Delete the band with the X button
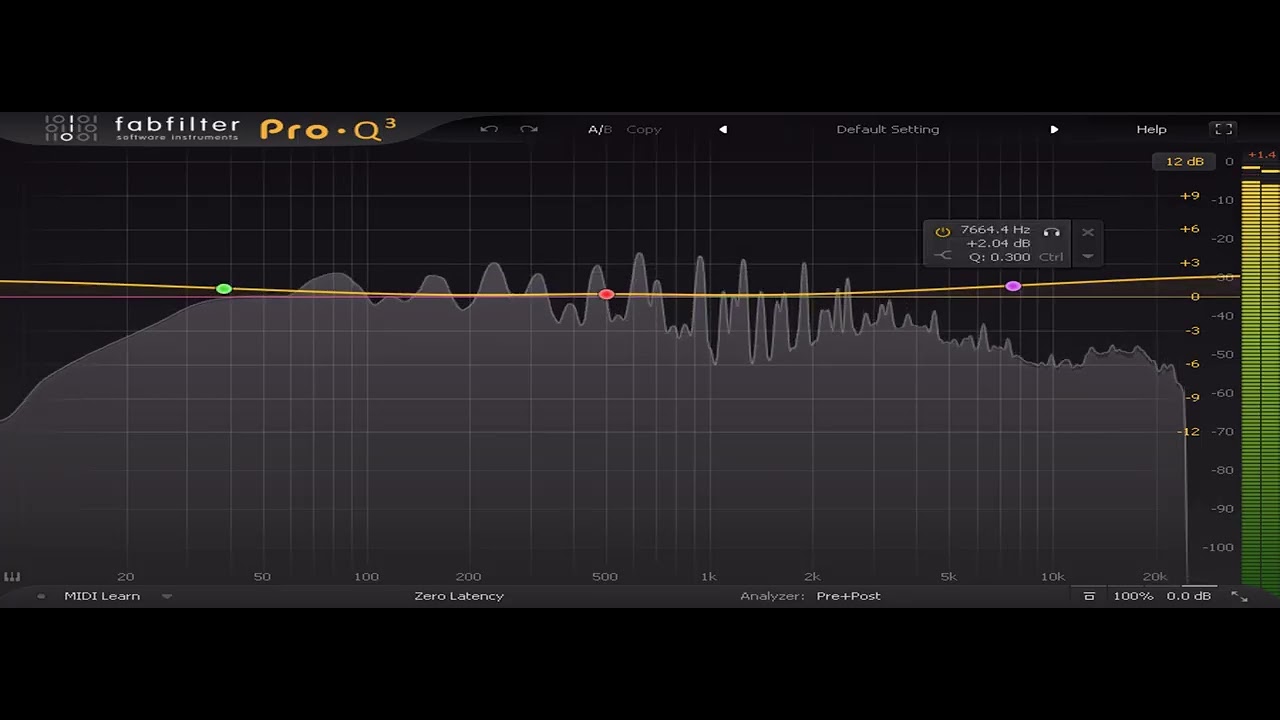1280x720 pixels. click(1088, 232)
